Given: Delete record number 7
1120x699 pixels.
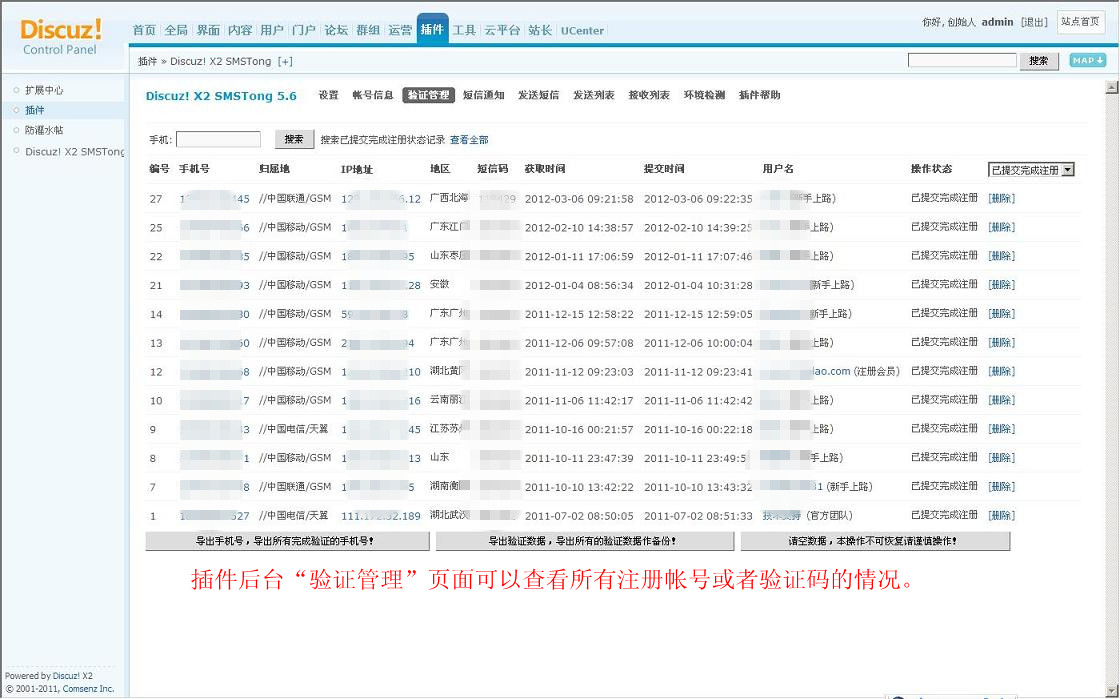Looking at the screenshot, I should point(1001,487).
